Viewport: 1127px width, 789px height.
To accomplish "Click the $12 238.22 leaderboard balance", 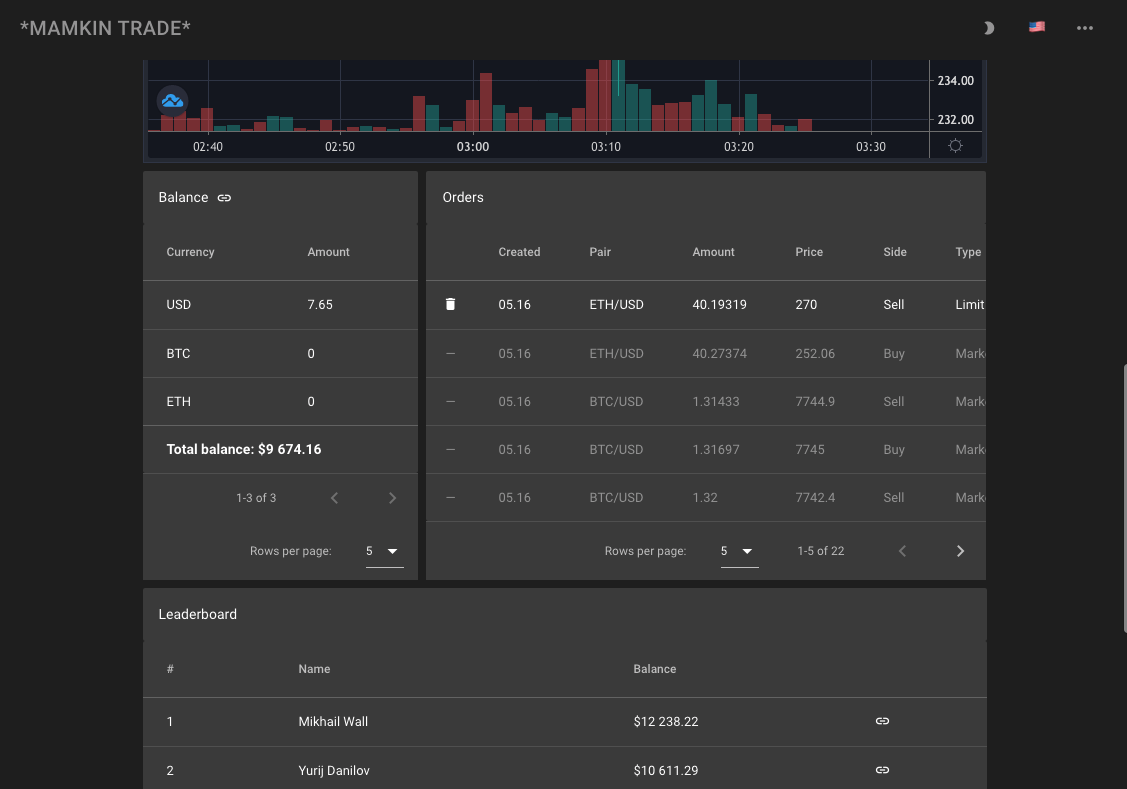I will [x=666, y=721].
